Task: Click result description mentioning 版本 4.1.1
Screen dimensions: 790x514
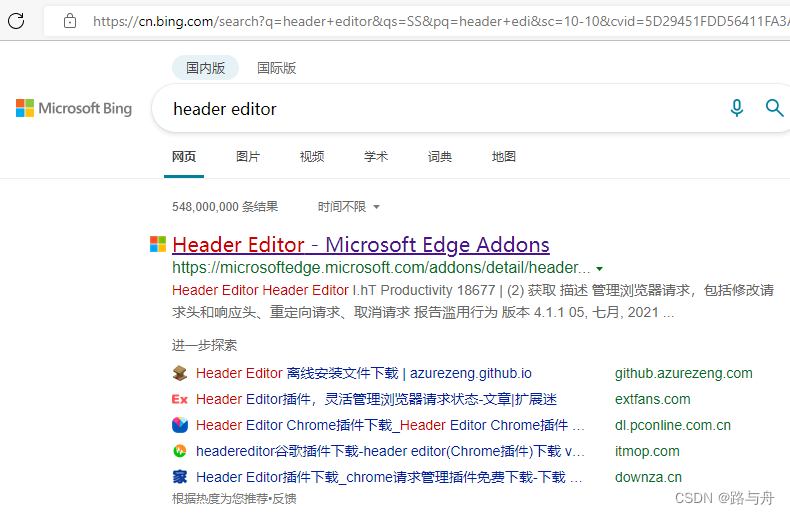Action: tap(473, 301)
